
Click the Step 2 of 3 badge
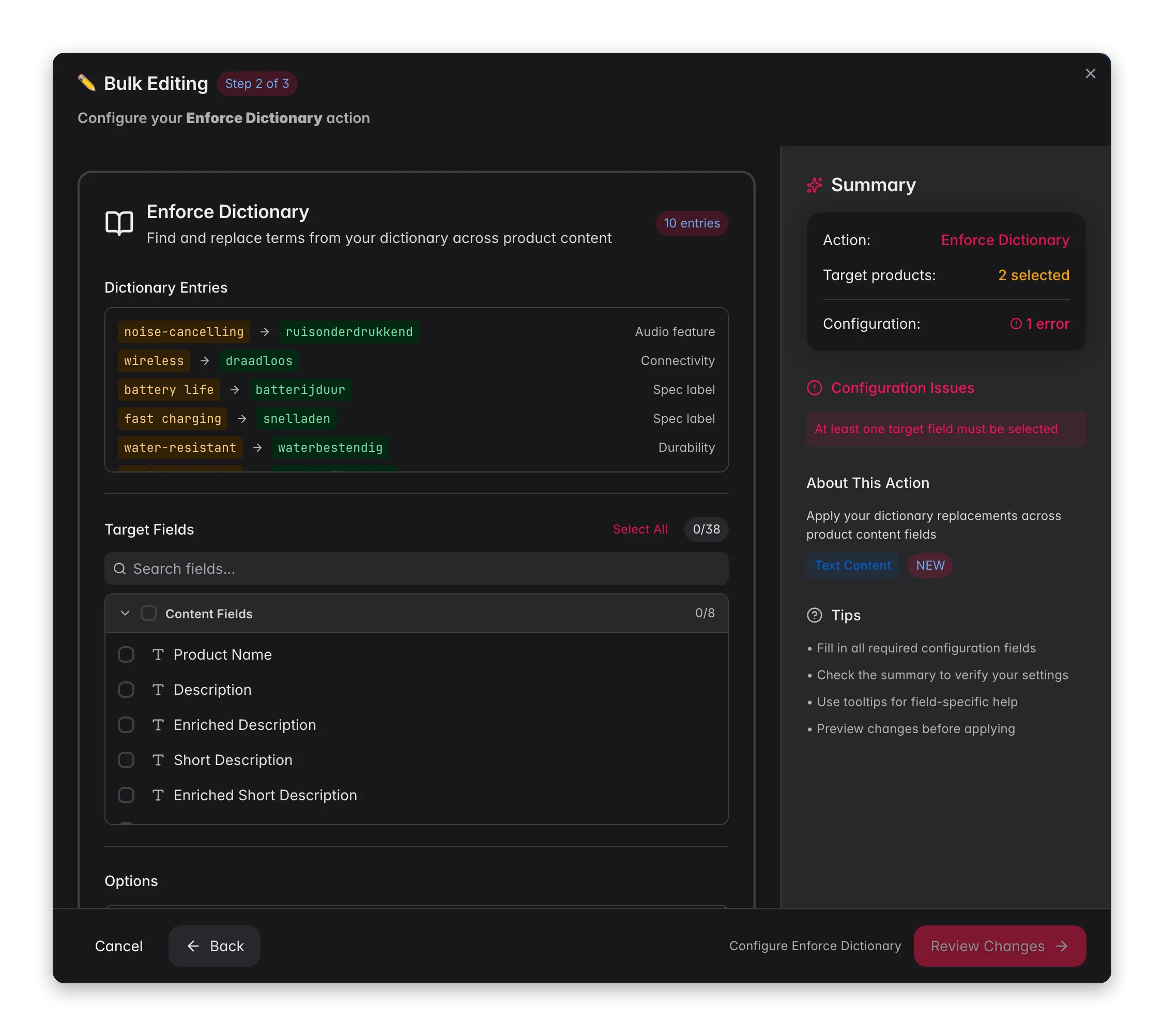click(257, 84)
